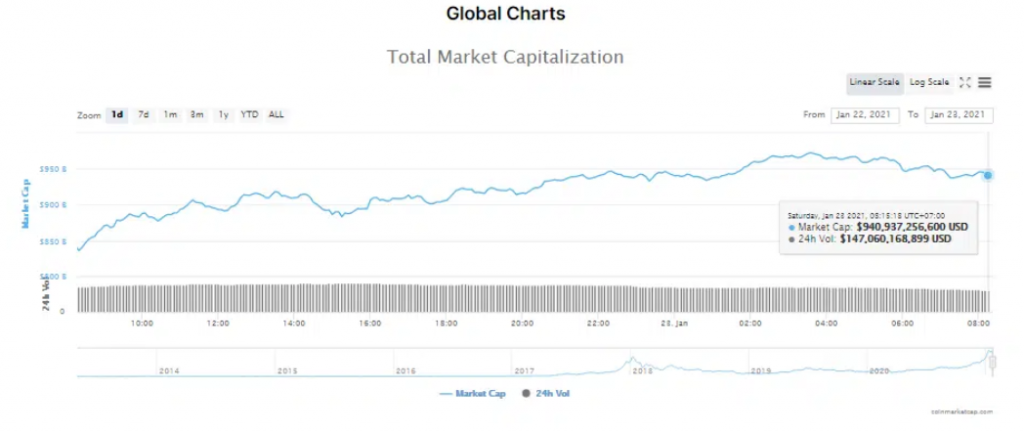Set zoom to 1m
Screen dimensions: 1024x432
(171, 115)
